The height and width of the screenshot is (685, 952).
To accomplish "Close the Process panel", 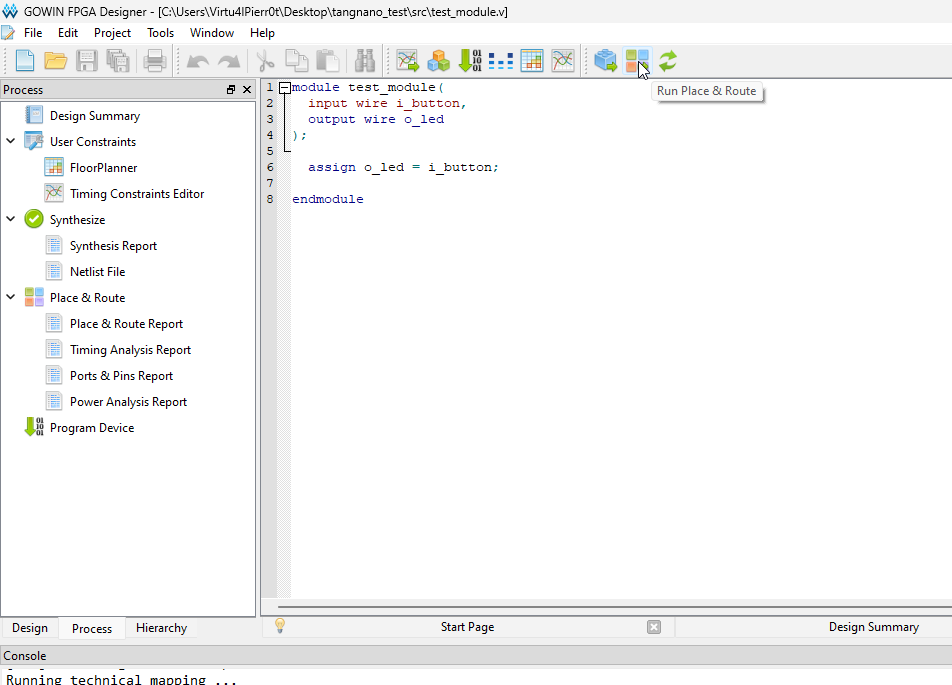I will coord(247,90).
